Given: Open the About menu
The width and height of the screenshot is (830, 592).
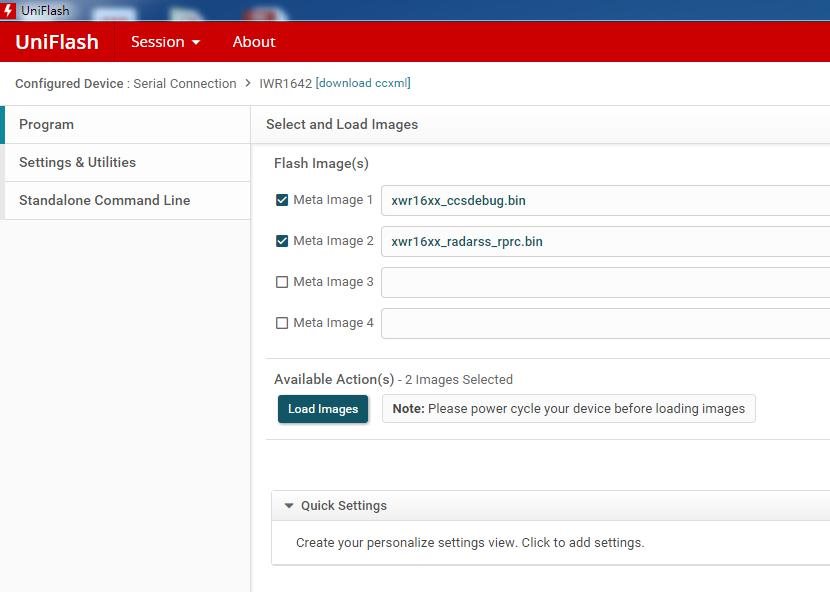Looking at the screenshot, I should (x=254, y=42).
